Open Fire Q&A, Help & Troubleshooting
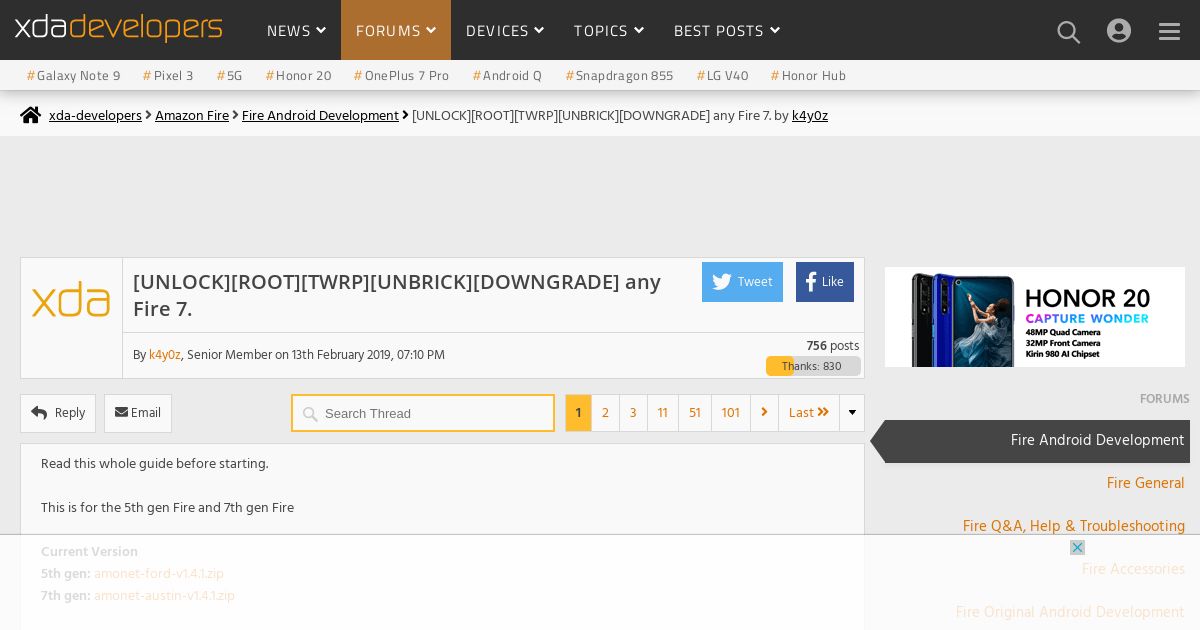1200x630 pixels. pos(1074,526)
